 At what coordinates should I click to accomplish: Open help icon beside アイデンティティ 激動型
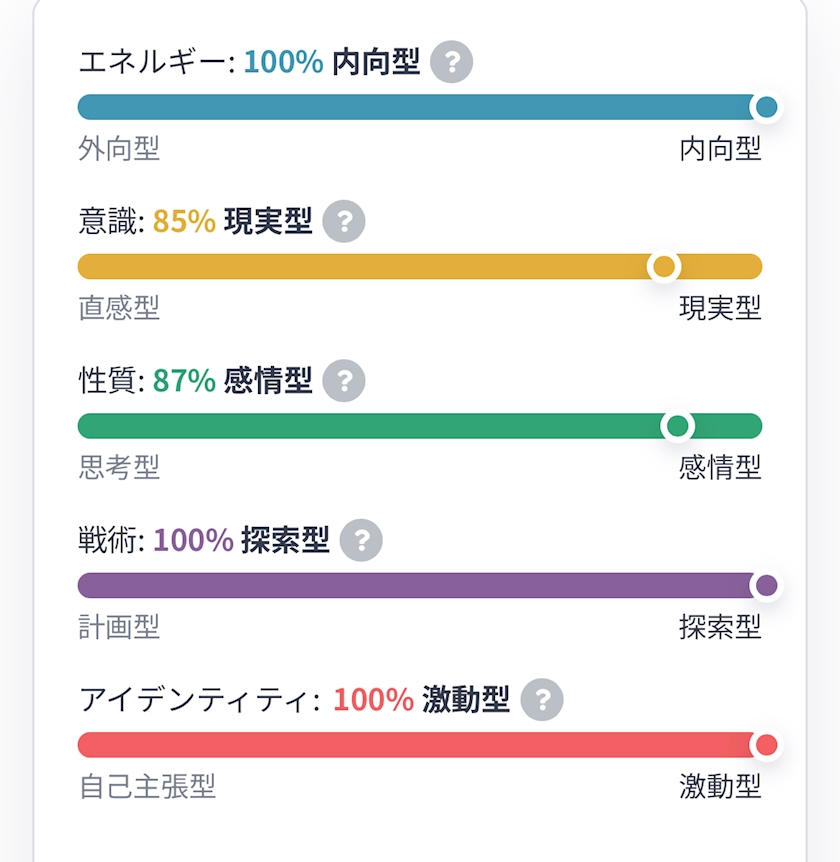click(x=542, y=699)
